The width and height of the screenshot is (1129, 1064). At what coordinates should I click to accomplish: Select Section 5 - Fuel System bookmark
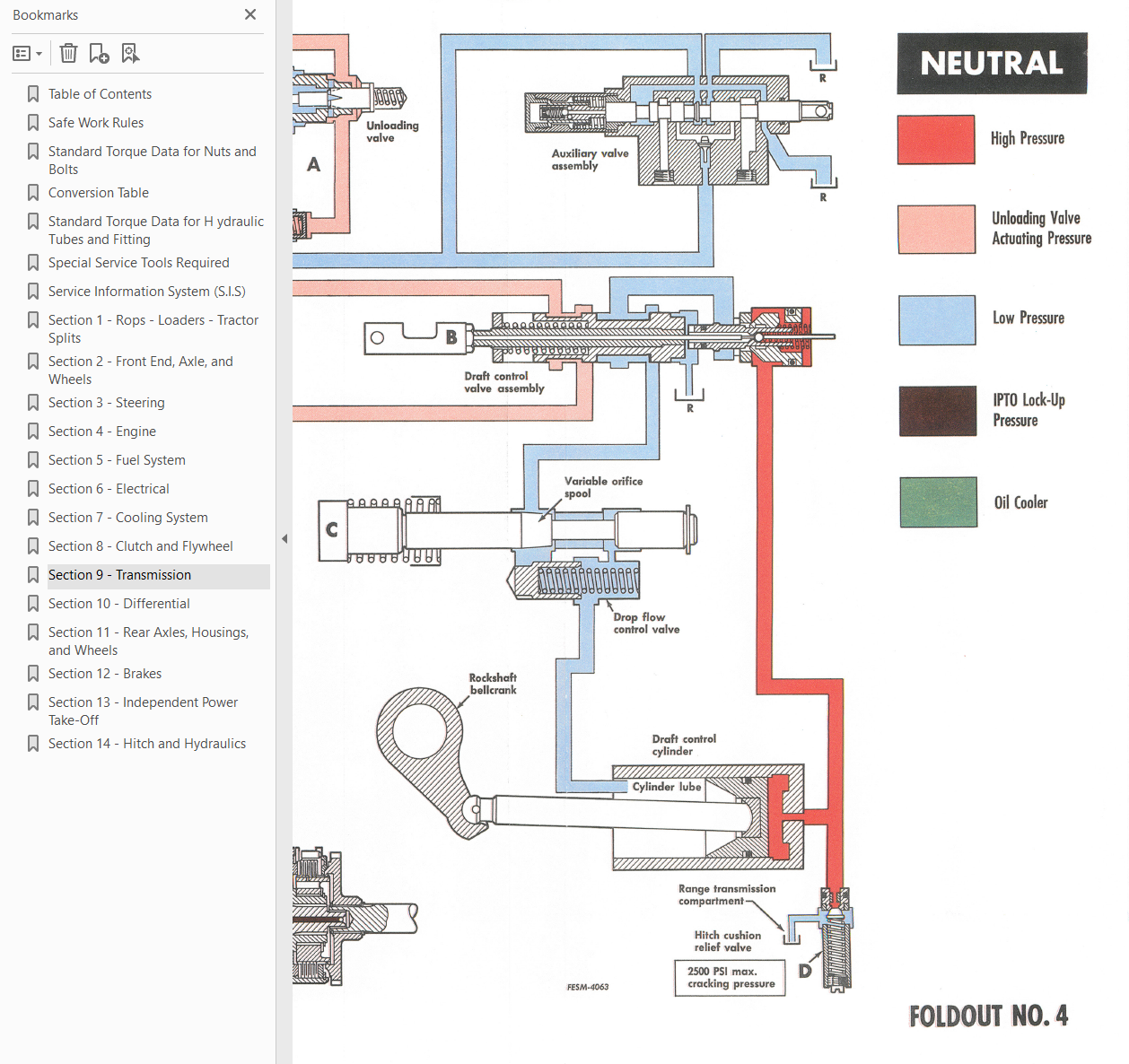[x=117, y=460]
